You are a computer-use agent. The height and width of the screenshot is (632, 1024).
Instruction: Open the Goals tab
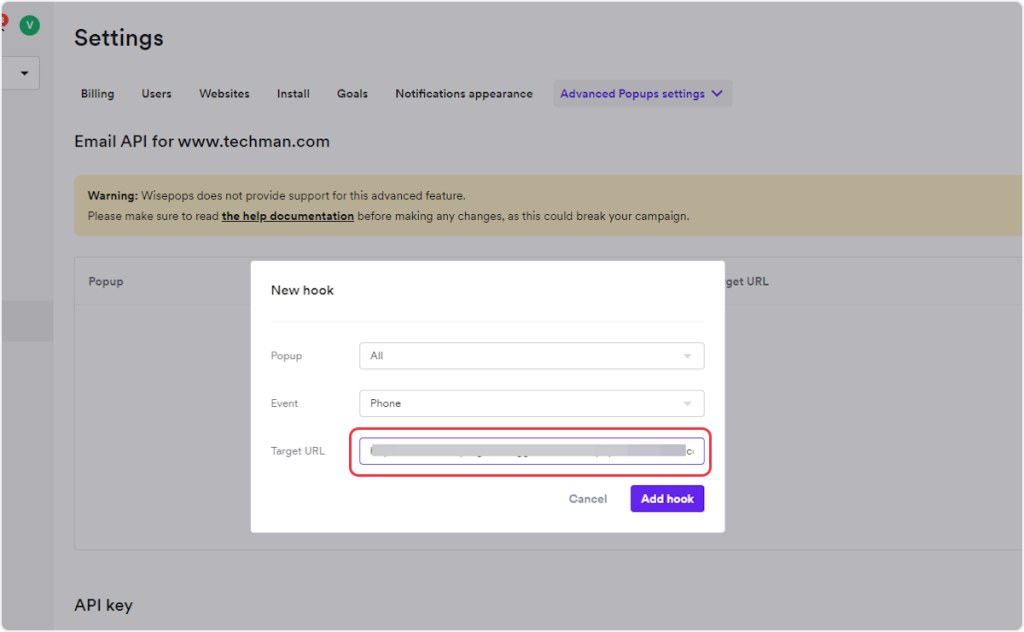352,94
